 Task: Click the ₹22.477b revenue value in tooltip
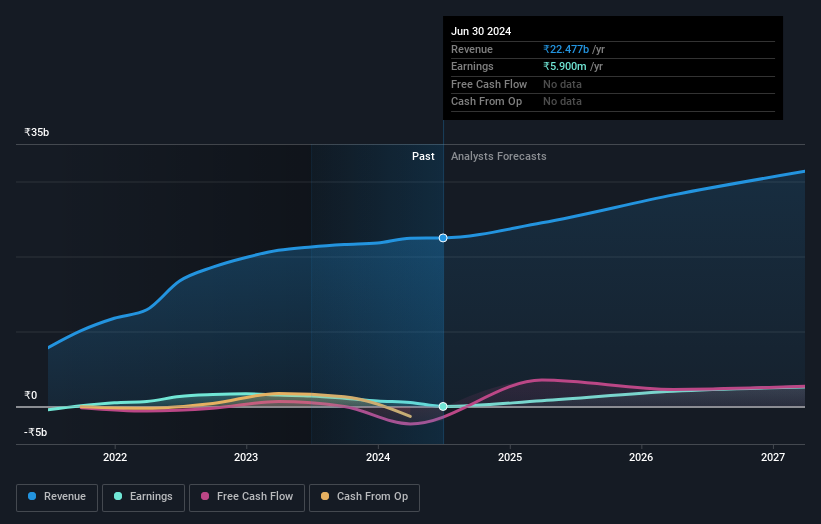tap(566, 49)
